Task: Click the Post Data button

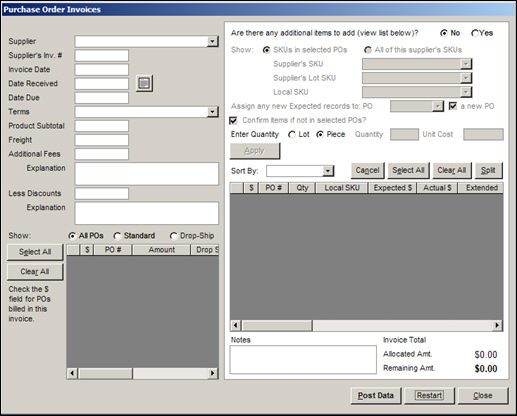Action: point(376,396)
